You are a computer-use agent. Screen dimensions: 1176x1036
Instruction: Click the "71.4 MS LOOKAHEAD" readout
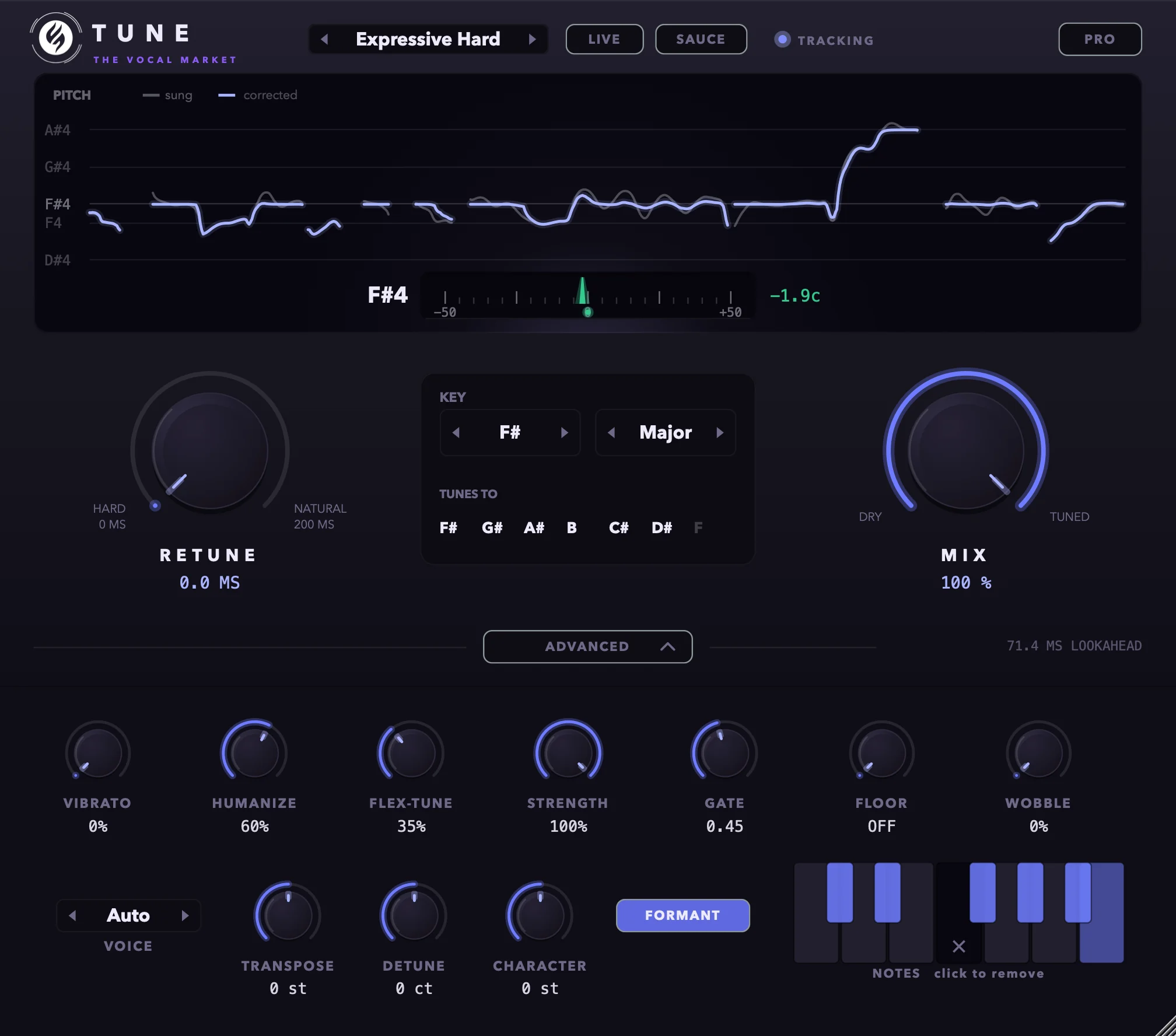(1074, 646)
